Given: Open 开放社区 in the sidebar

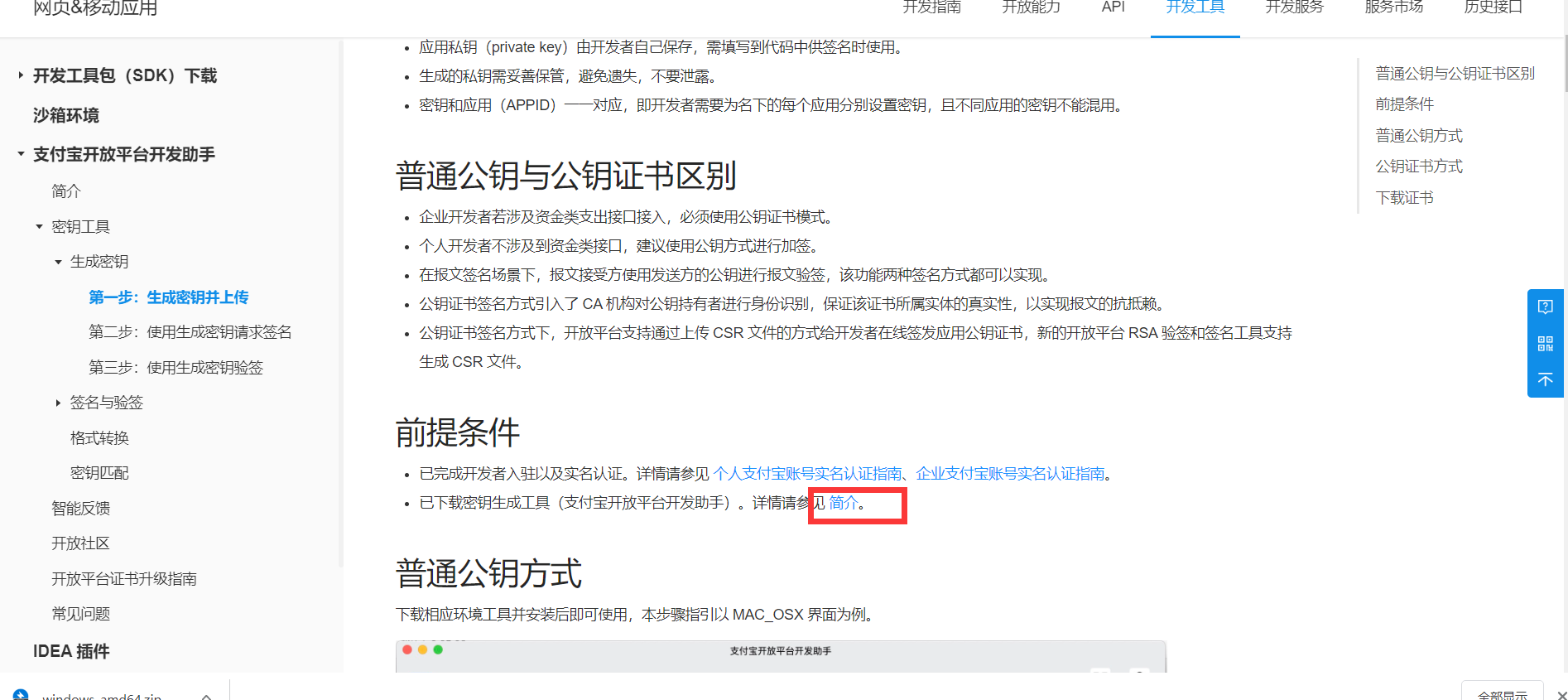Looking at the screenshot, I should (81, 543).
